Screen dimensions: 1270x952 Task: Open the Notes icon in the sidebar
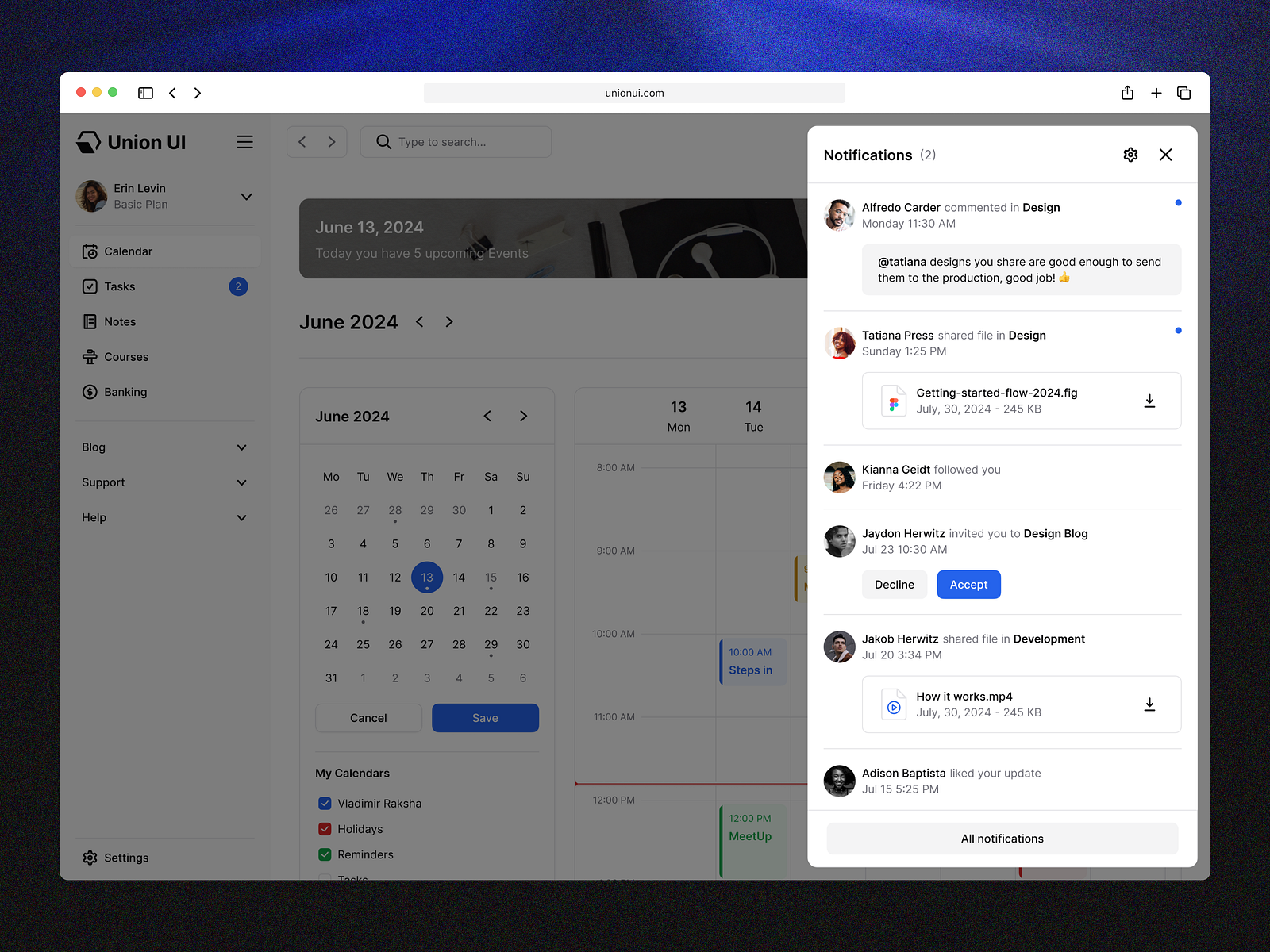90,321
